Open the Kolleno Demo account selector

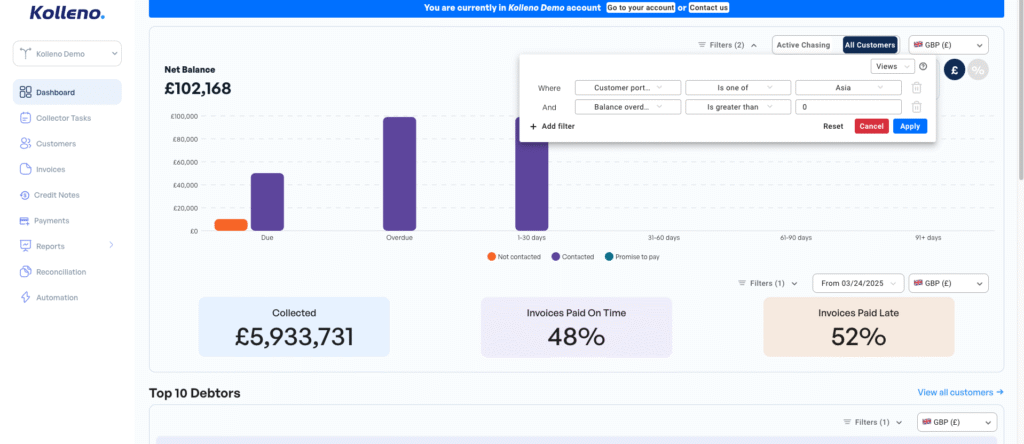pos(67,54)
